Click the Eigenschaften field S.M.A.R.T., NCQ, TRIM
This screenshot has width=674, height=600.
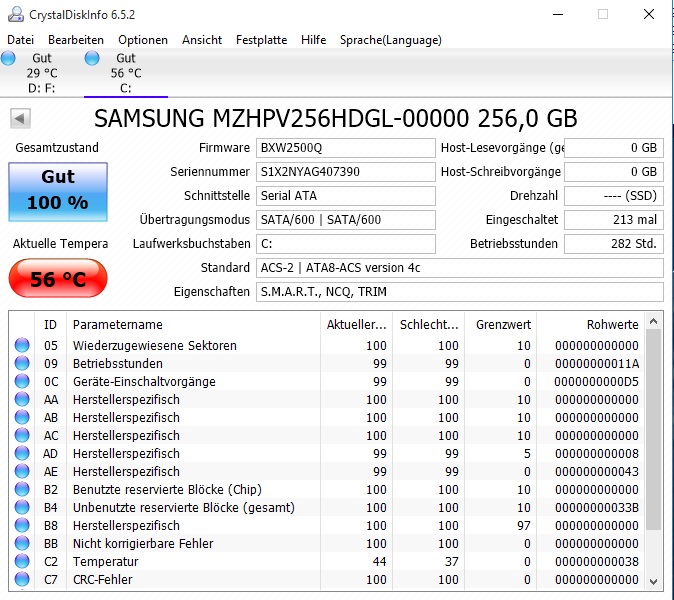click(x=460, y=292)
